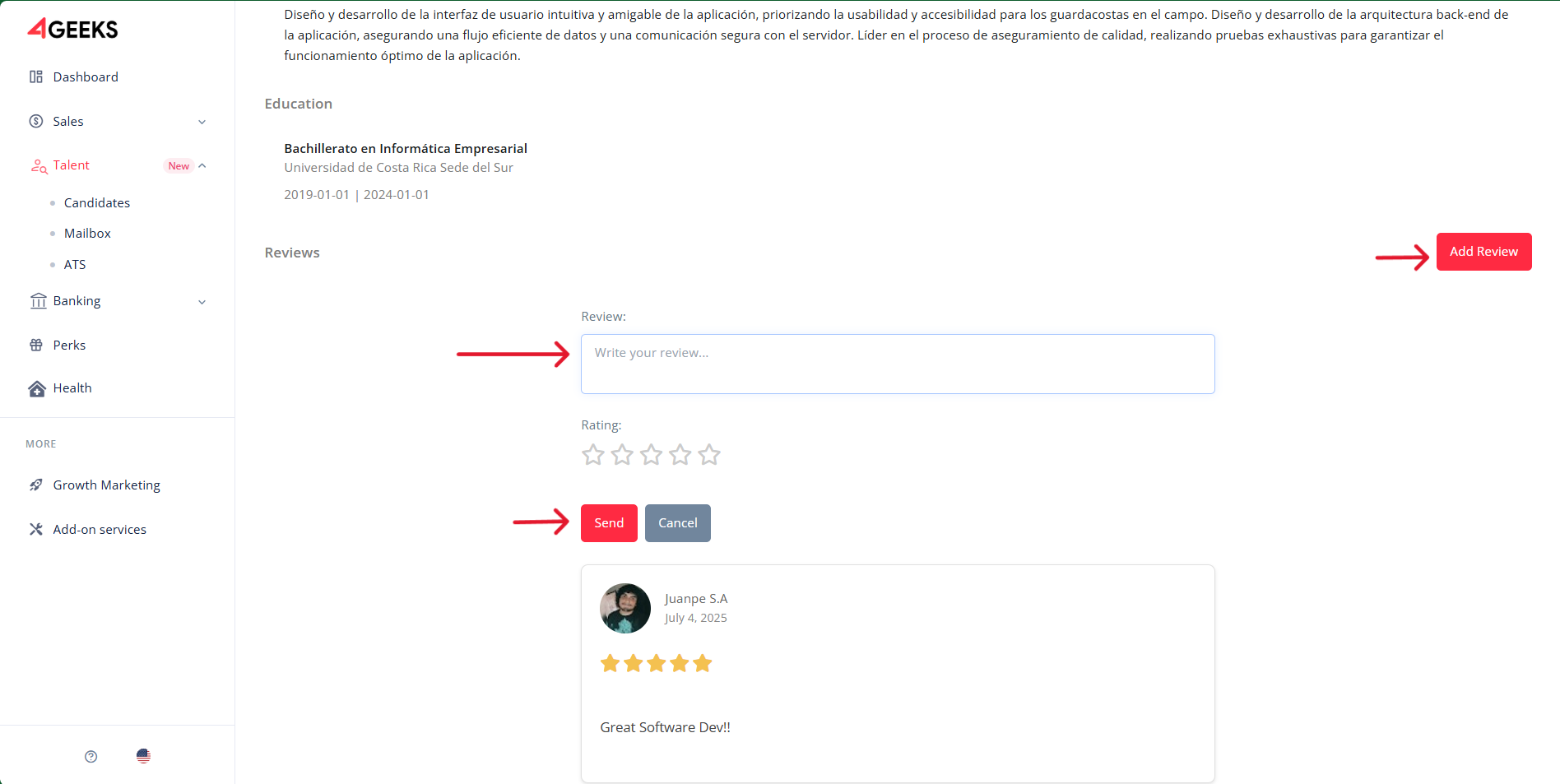Submit the review with Send
1560x784 pixels.
tap(609, 522)
